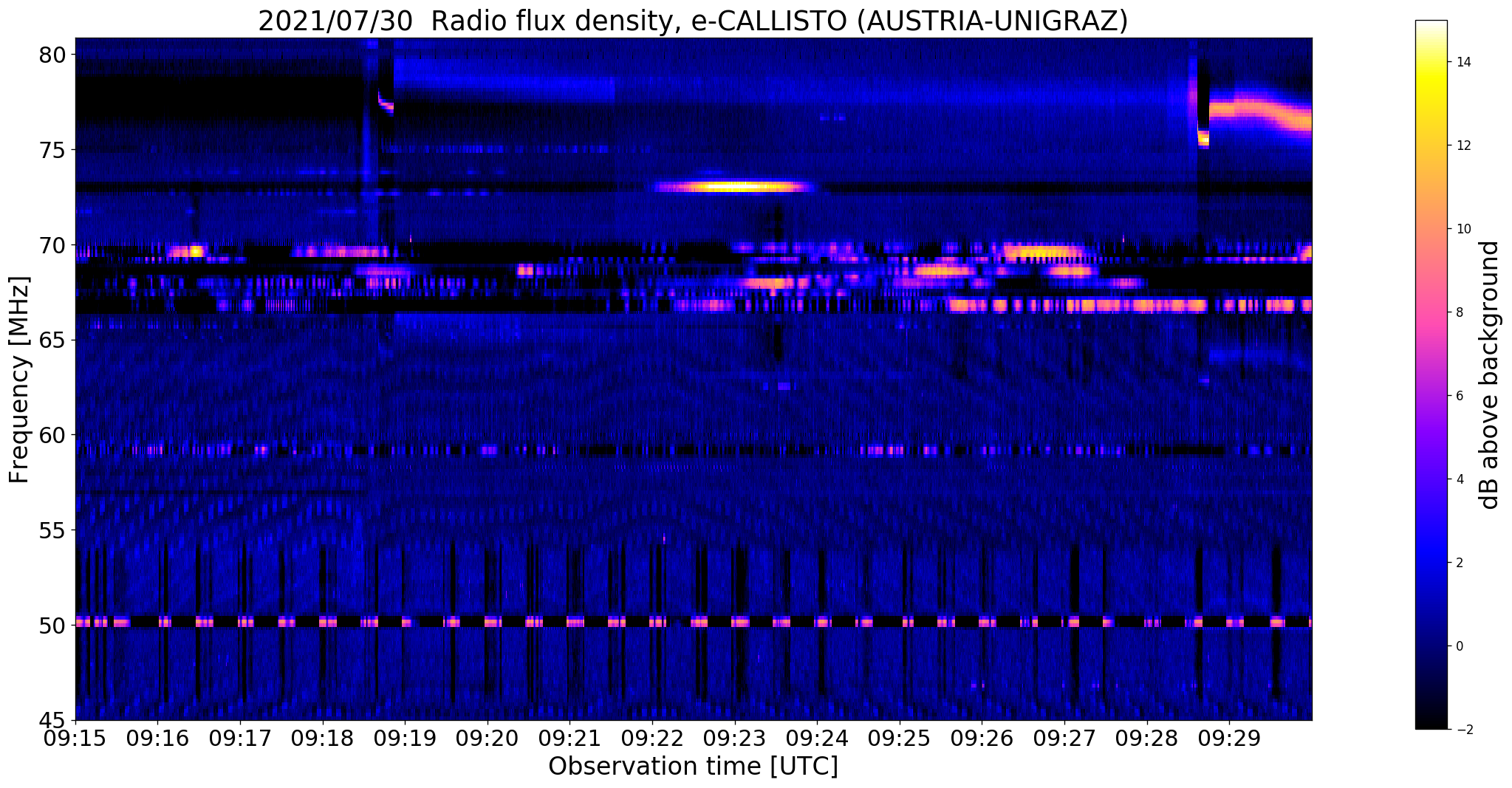The width and height of the screenshot is (1512, 788).
Task: Click the 50 MHz frequency tick label
Action: 52,626
